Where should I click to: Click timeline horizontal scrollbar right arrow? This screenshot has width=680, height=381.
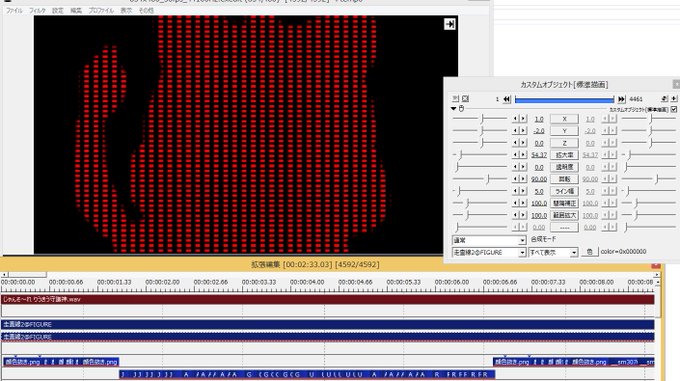(657, 274)
